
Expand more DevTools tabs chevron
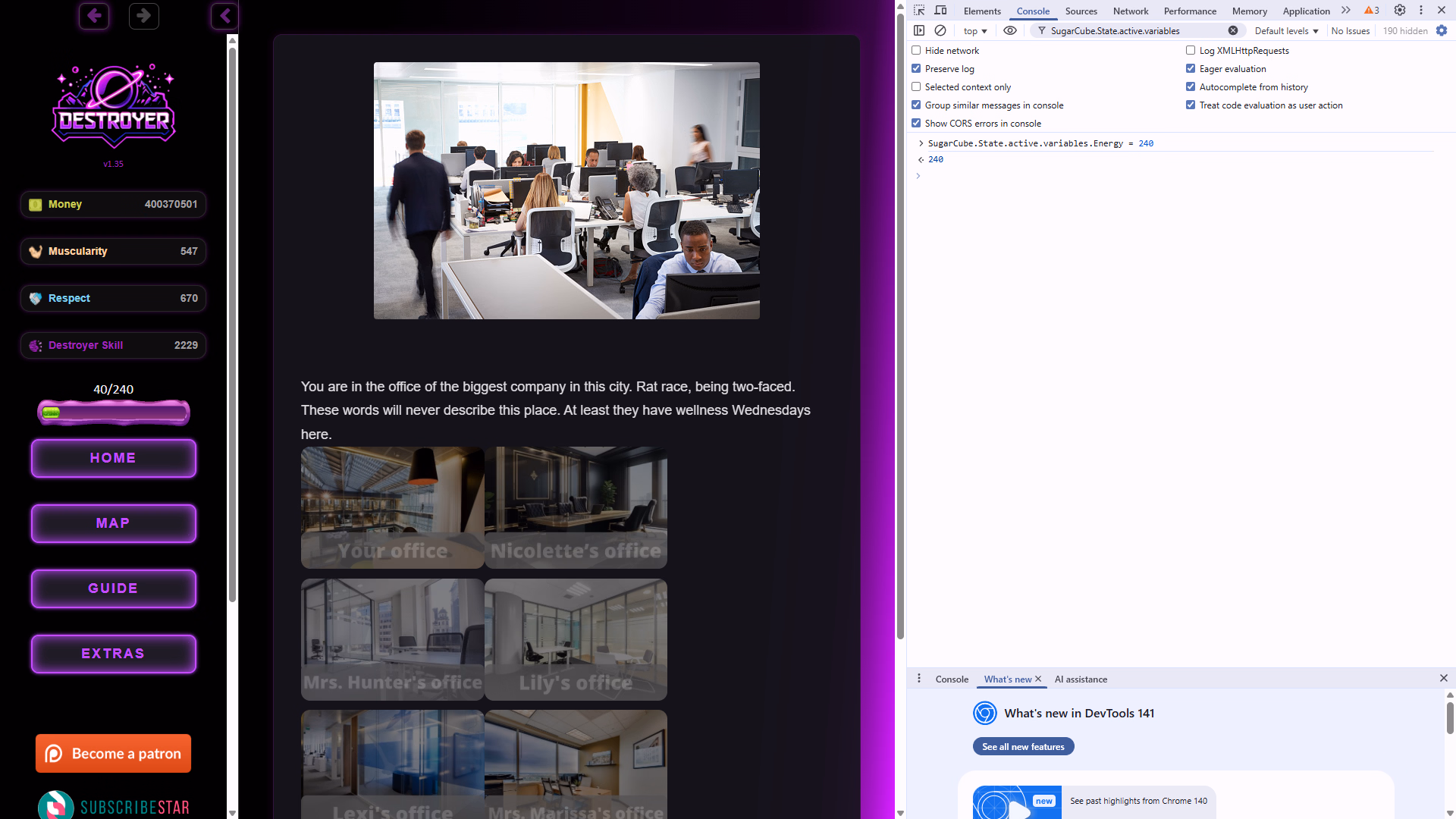[1346, 11]
